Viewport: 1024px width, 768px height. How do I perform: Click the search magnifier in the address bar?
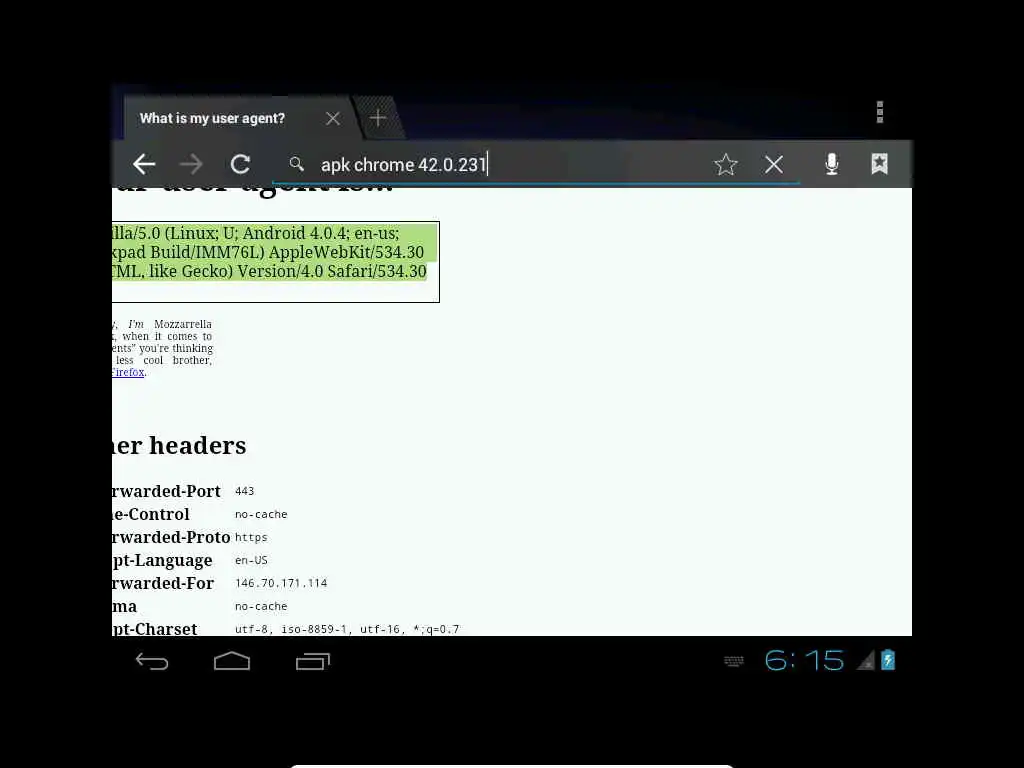coord(296,164)
